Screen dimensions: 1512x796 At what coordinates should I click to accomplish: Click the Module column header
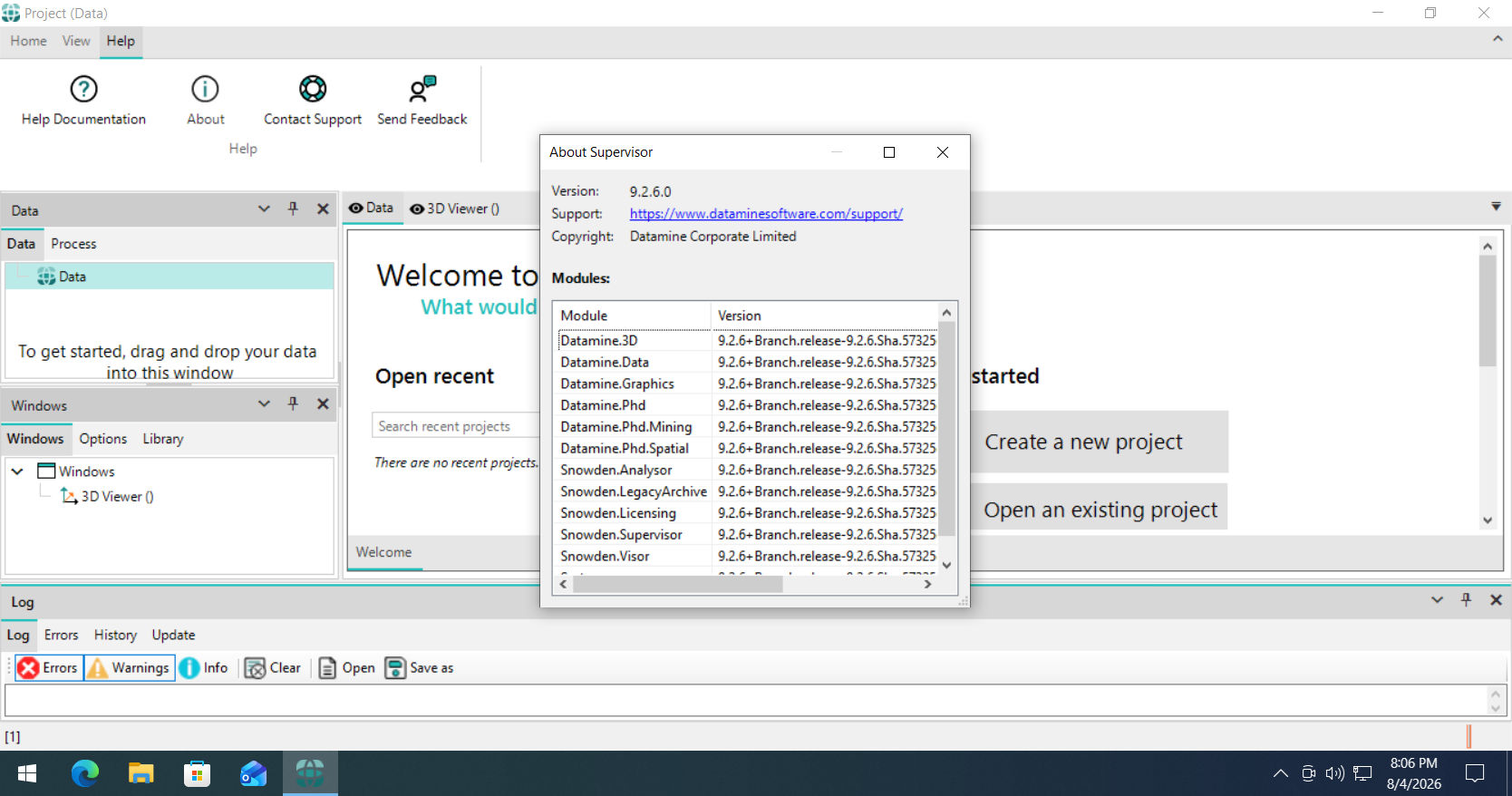click(632, 315)
